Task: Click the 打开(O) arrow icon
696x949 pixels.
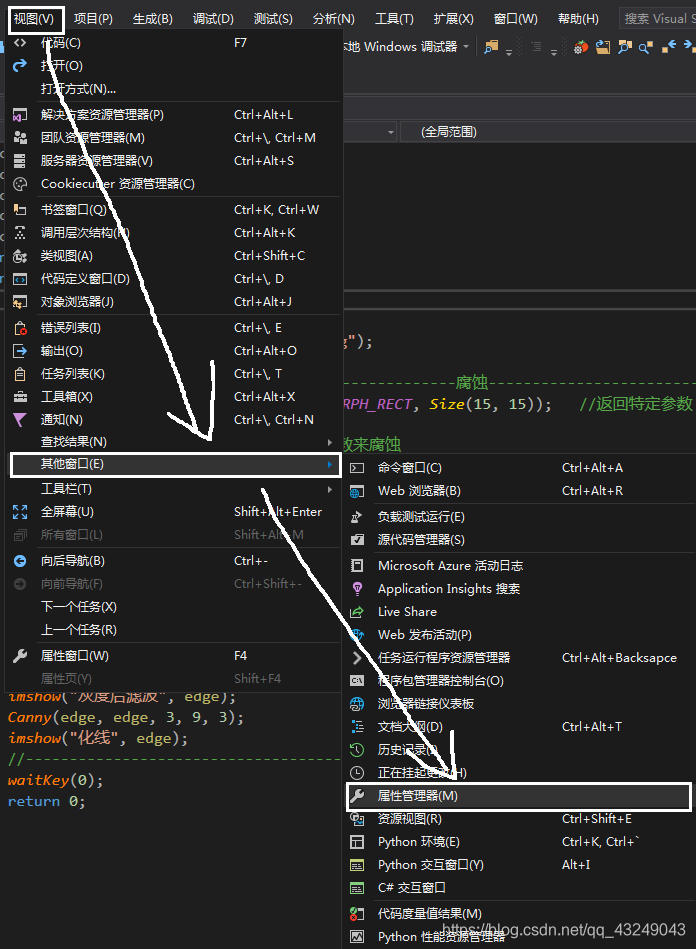Action: (x=20, y=65)
